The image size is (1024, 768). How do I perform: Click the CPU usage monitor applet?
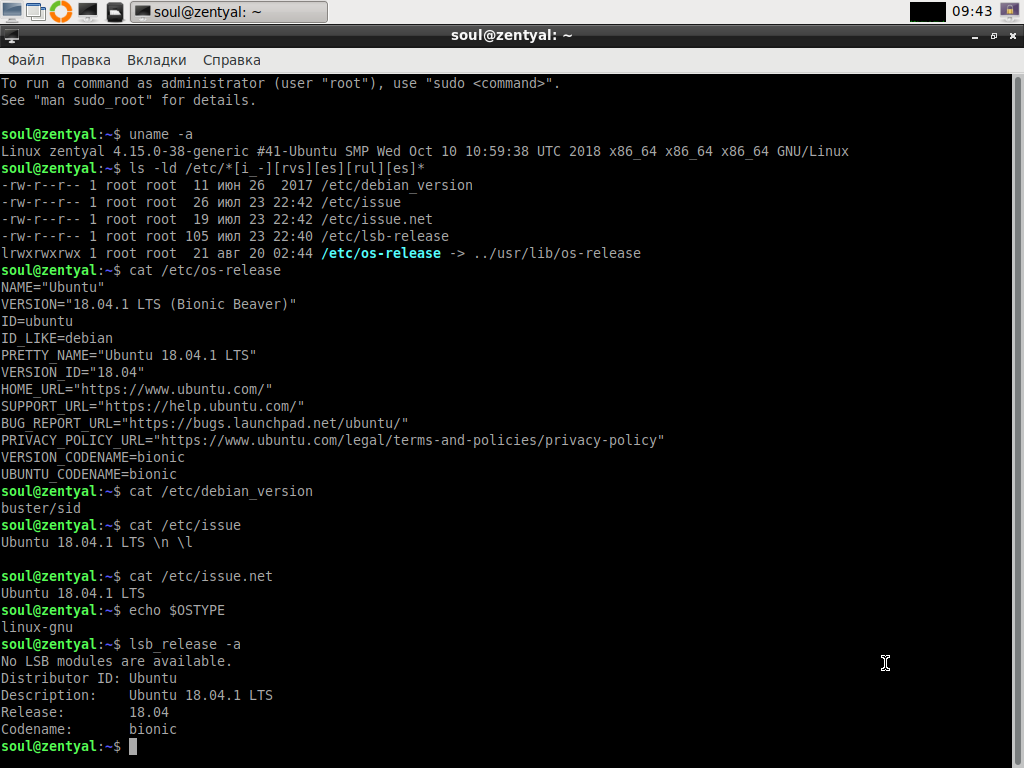(x=927, y=11)
